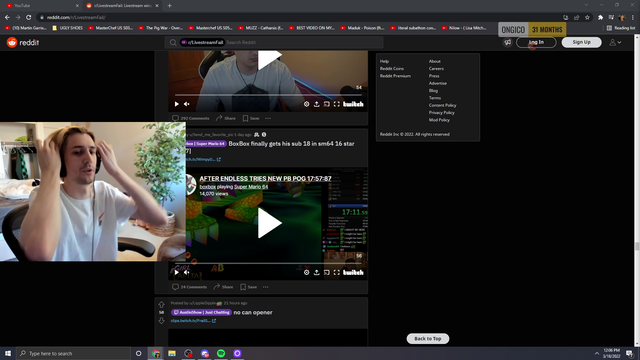Save the post with 292 comments
640x360 pixels.
251,118
